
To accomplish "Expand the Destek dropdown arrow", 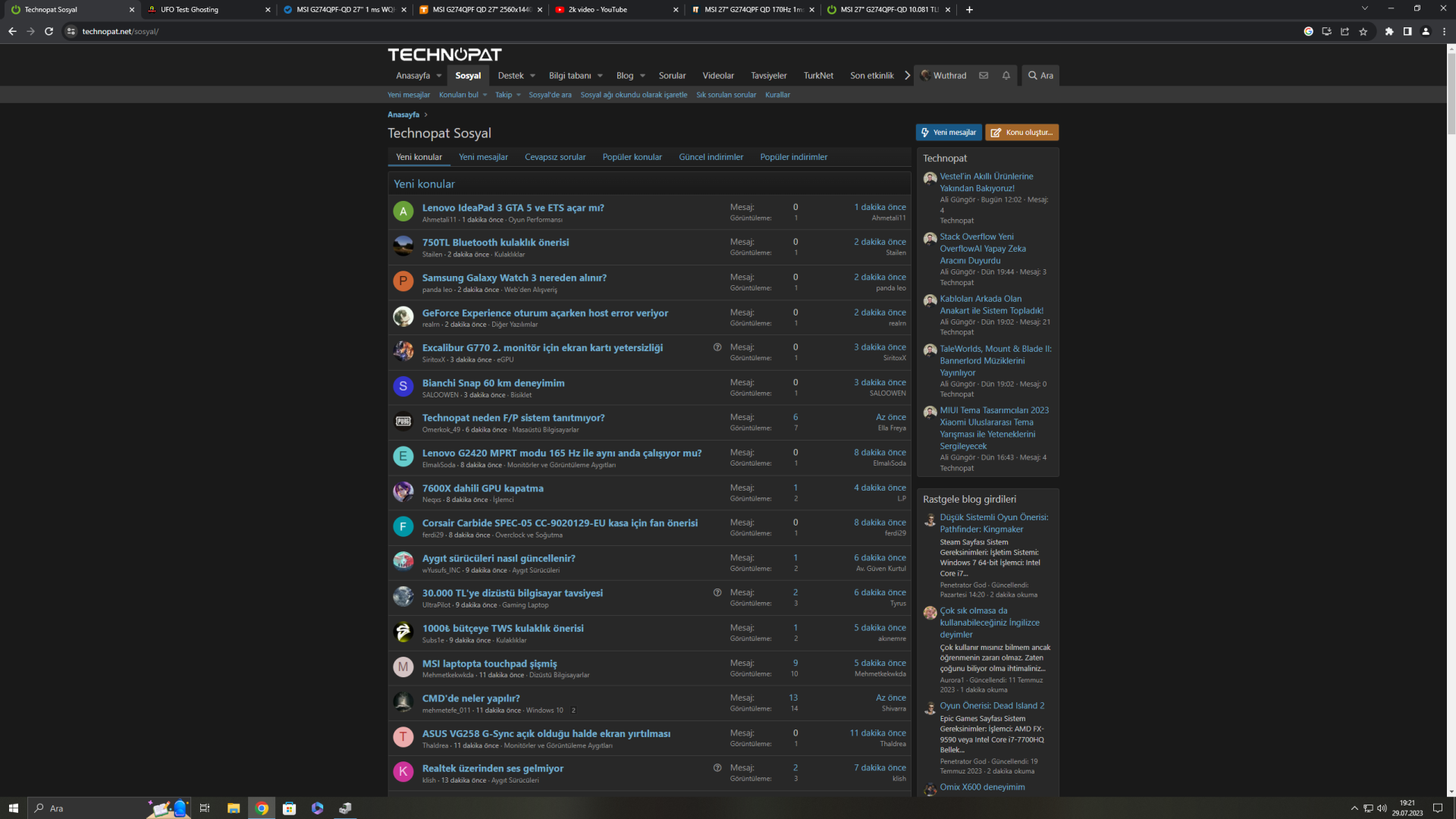I will tap(532, 76).
